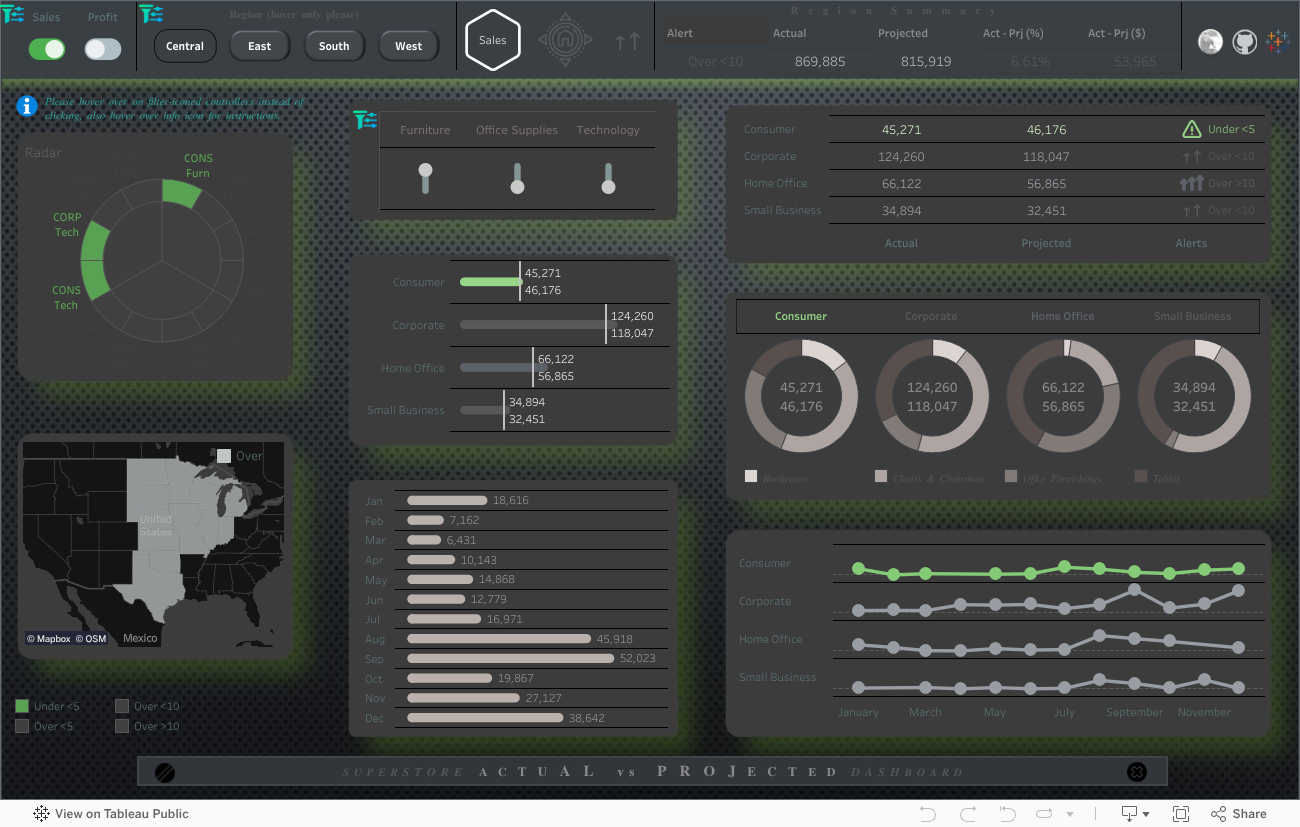
Task: Click the filter icon beside Sales toggle
Action: [13, 14]
